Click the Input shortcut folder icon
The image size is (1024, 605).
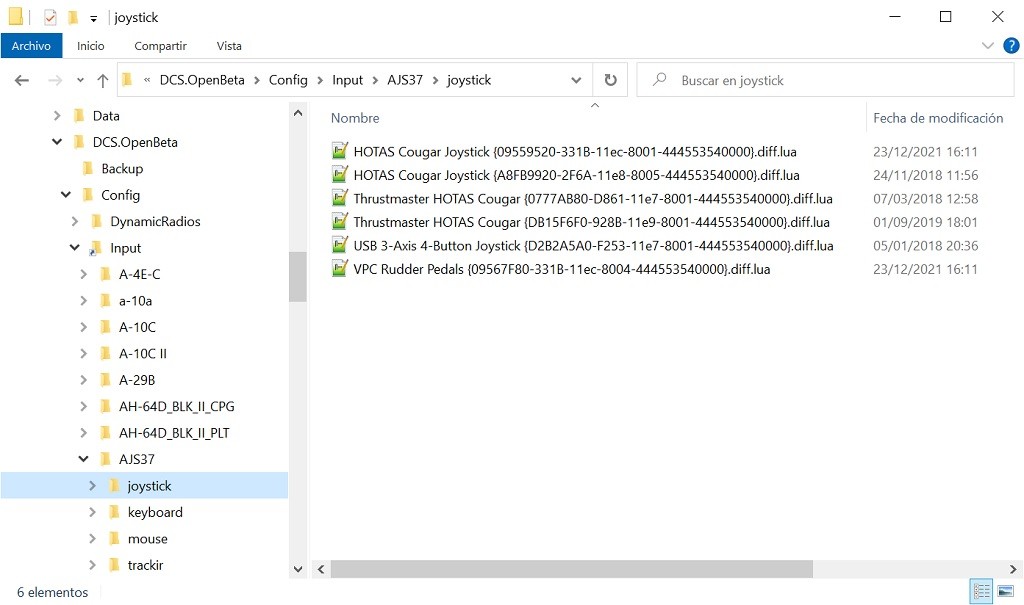pos(96,248)
